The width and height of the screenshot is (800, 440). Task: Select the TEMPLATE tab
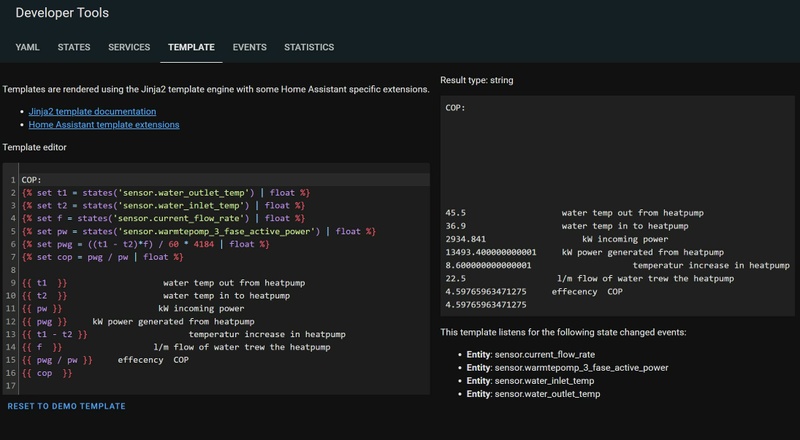click(191, 47)
